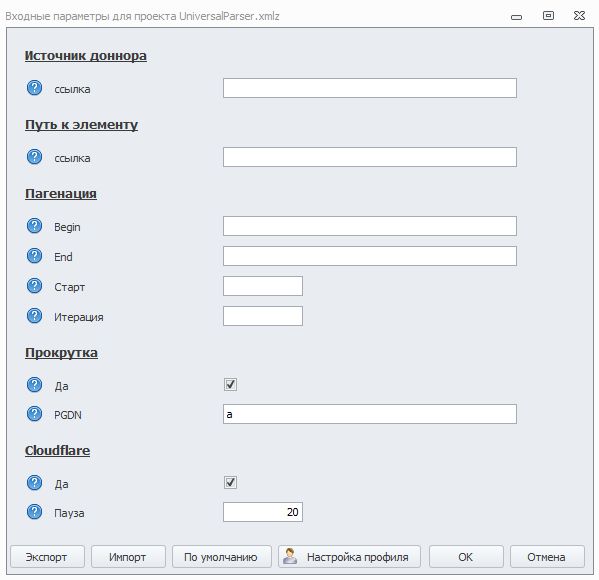Click help icon beside Пауза
This screenshot has width=599, height=580.
coord(34,512)
